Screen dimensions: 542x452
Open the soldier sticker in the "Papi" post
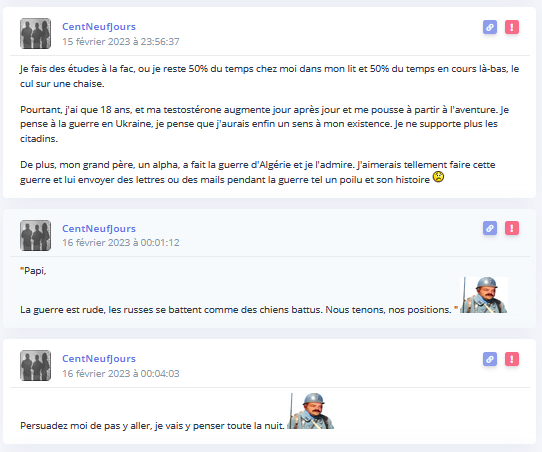click(484, 295)
